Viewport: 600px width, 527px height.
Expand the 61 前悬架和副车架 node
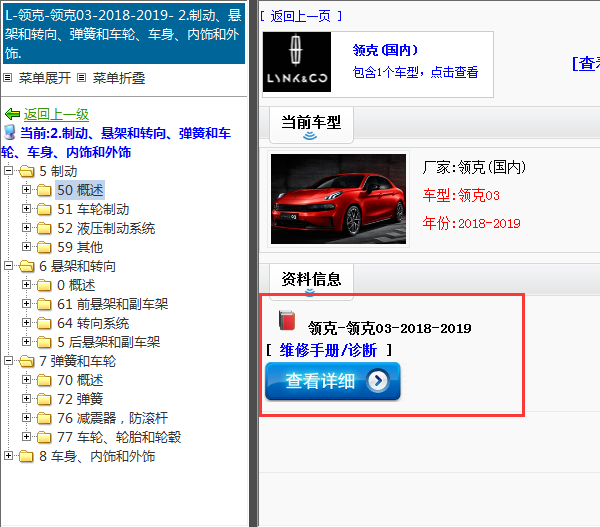point(26,303)
